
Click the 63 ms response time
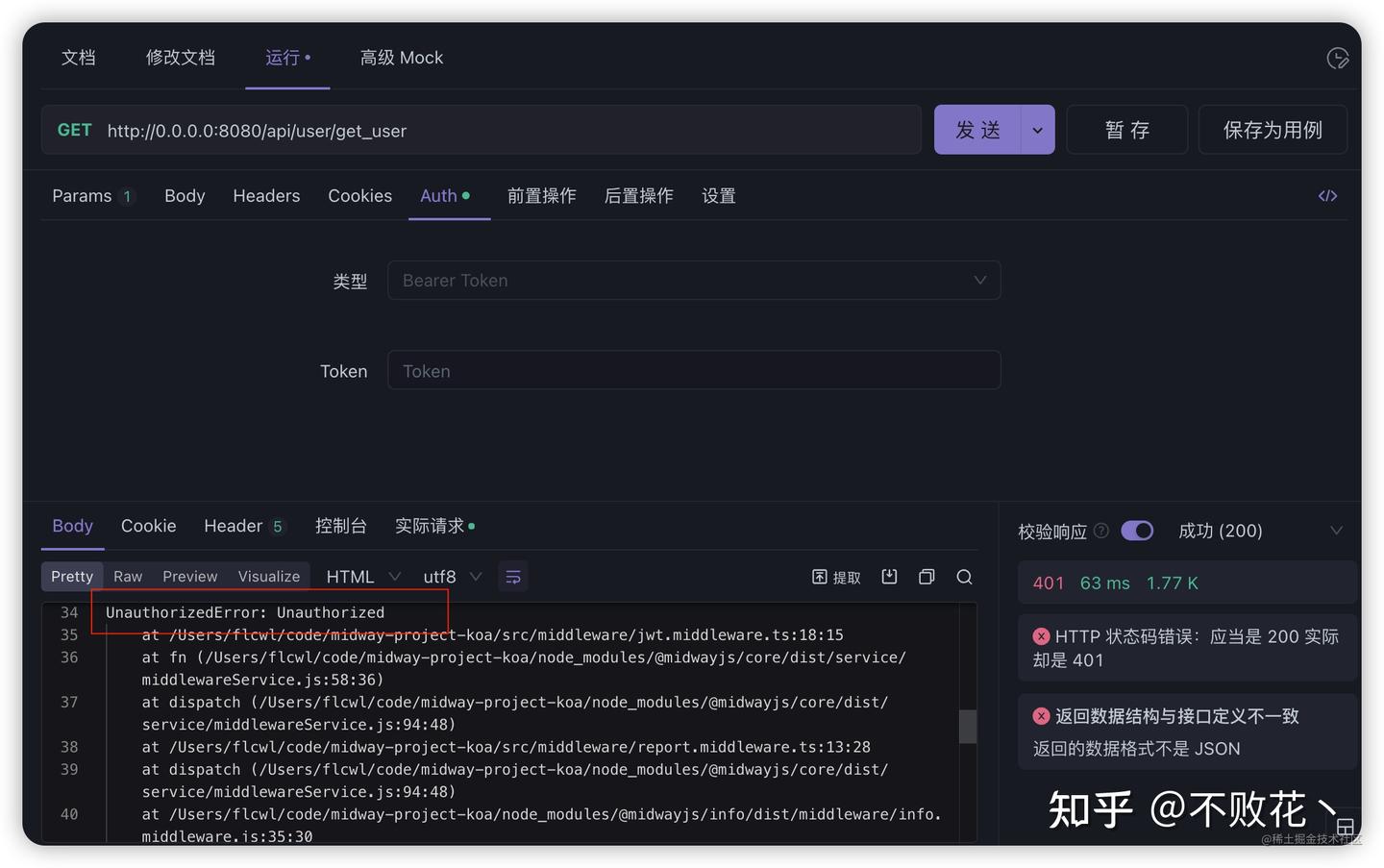tap(1105, 583)
